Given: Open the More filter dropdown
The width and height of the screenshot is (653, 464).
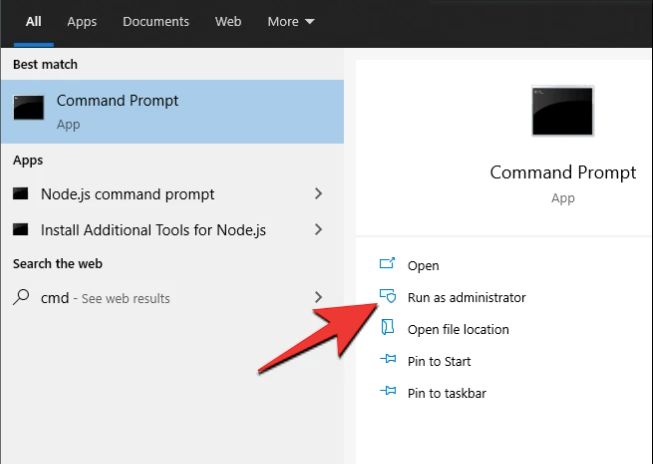Looking at the screenshot, I should tap(291, 22).
